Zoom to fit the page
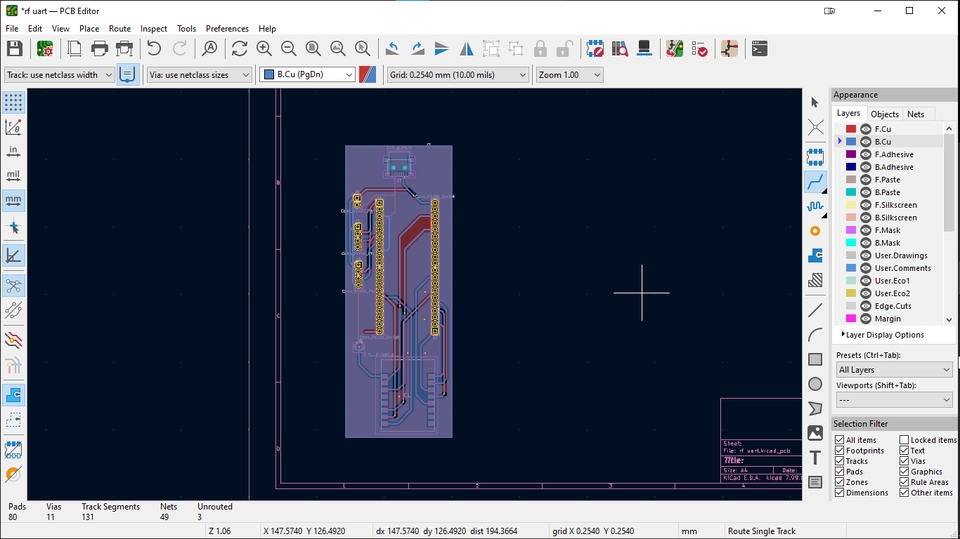 (313, 48)
